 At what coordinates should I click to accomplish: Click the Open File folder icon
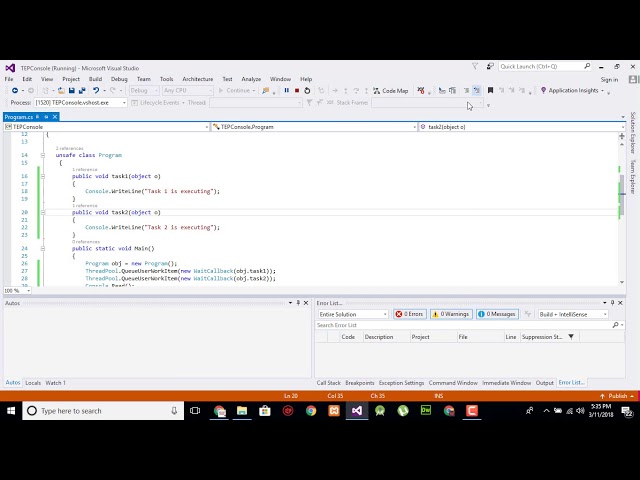pyautogui.click(x=61, y=91)
